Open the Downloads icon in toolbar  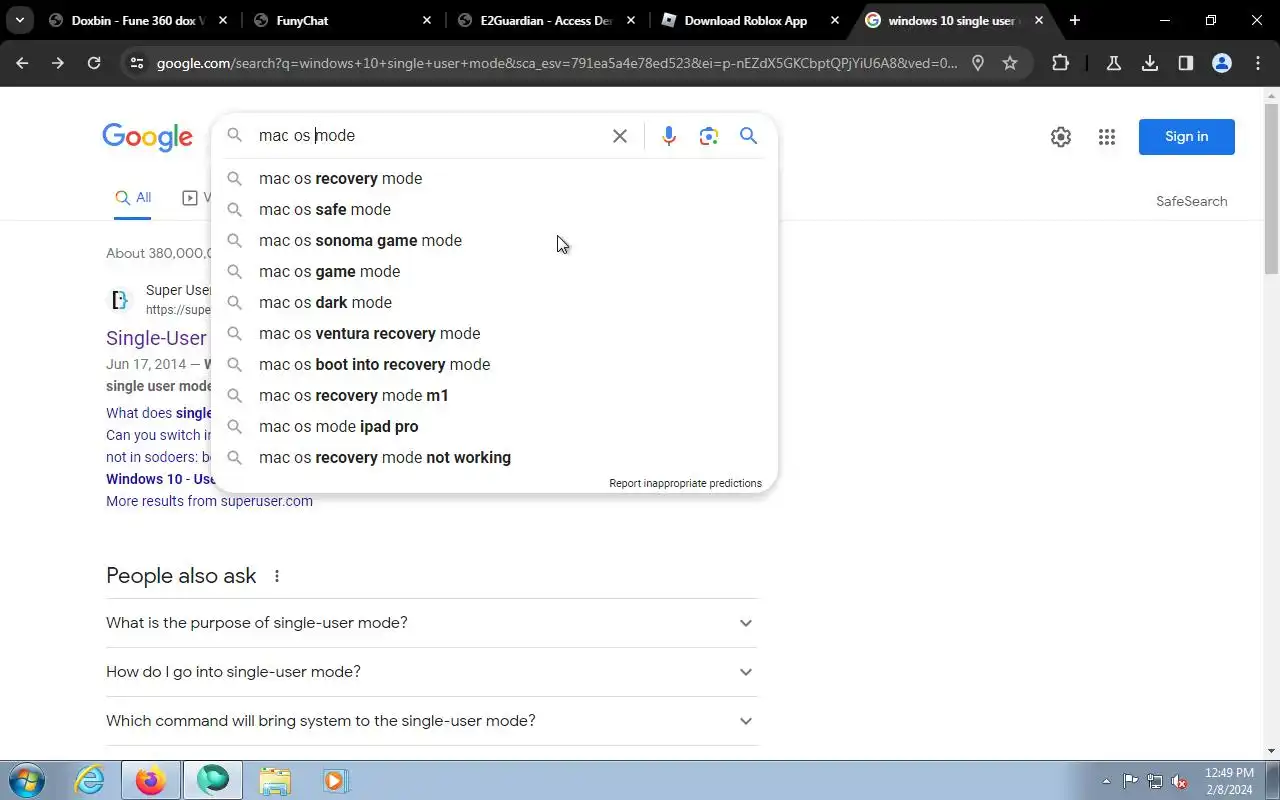(1150, 63)
